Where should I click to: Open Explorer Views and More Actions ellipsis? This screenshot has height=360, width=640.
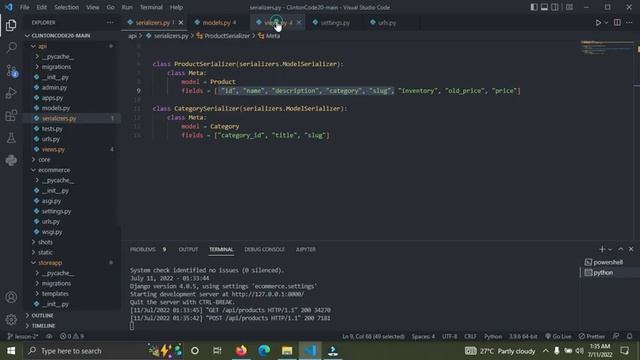(110, 22)
